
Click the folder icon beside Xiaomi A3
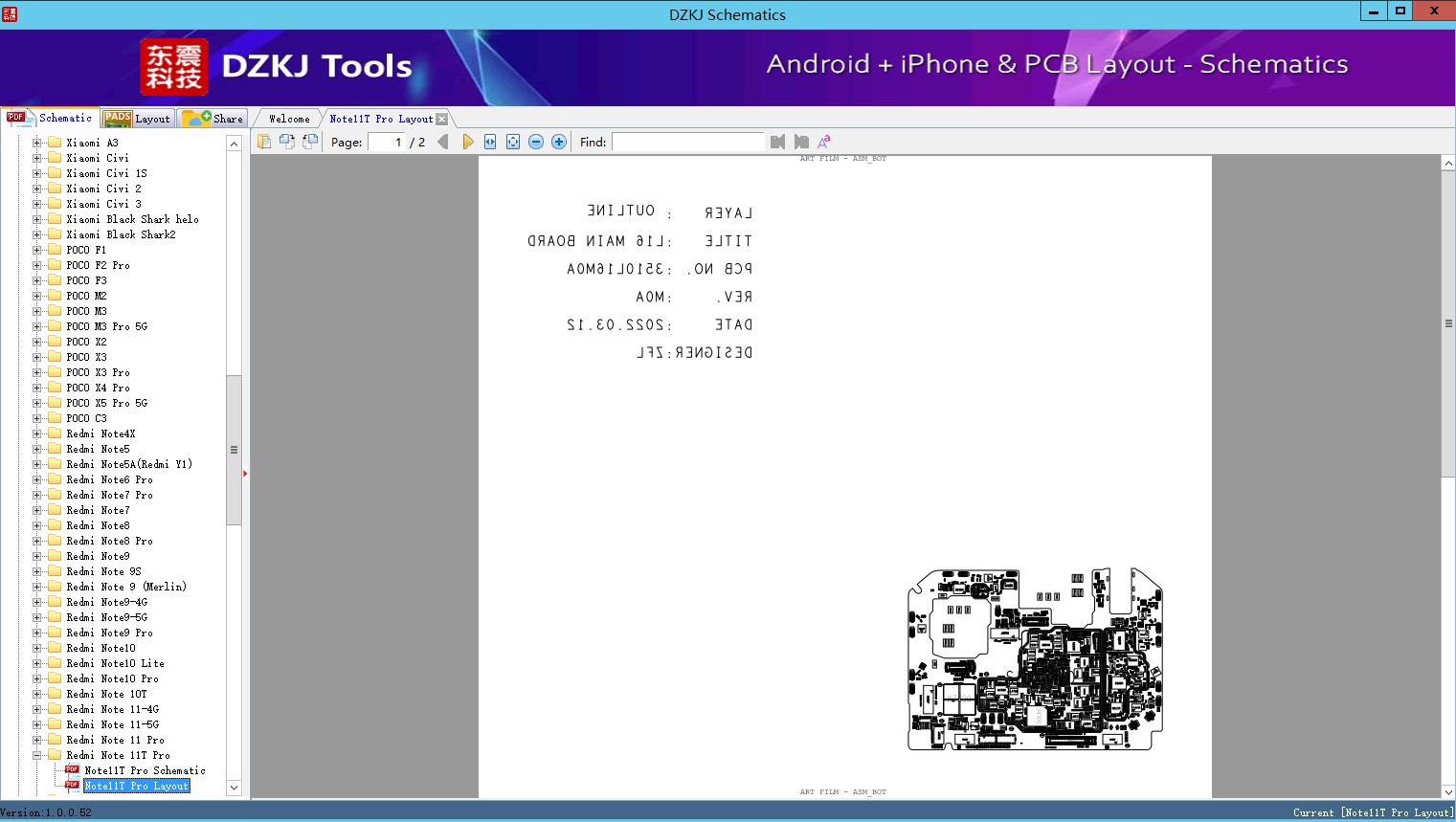[55, 143]
